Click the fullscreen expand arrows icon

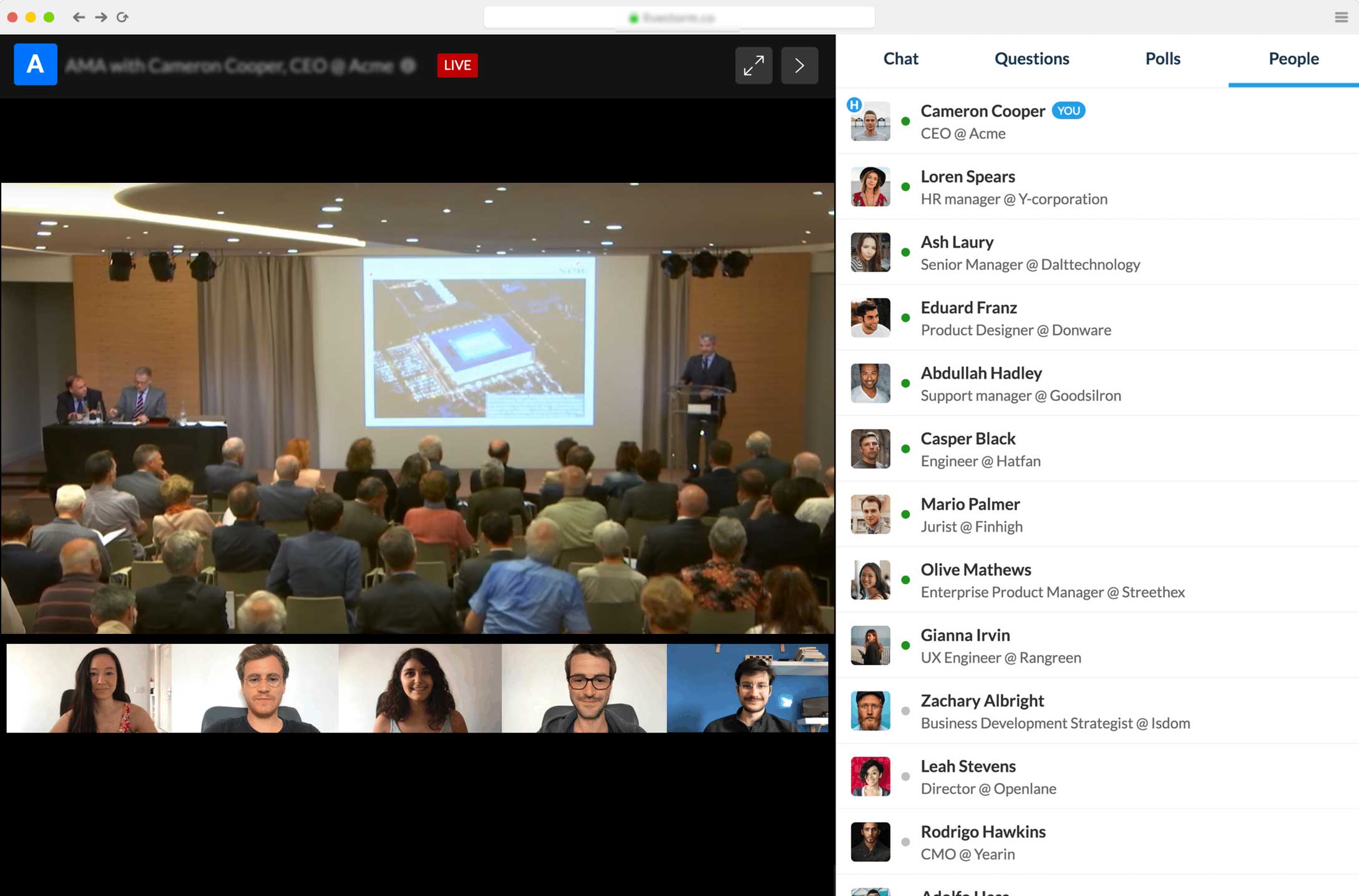point(754,66)
